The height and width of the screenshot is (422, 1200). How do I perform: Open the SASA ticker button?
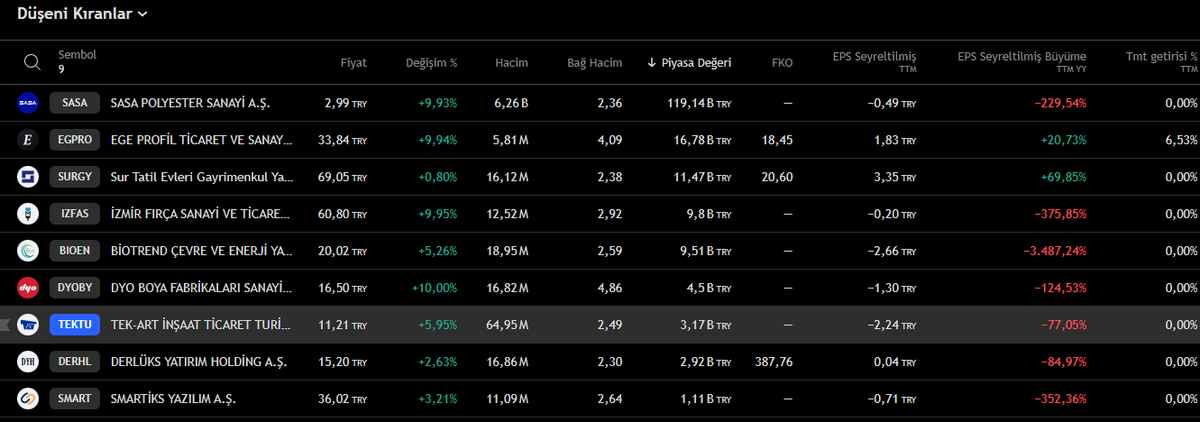(75, 103)
